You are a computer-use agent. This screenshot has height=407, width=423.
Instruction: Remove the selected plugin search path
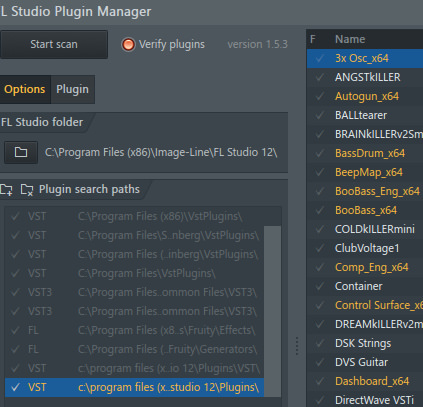tap(27, 190)
